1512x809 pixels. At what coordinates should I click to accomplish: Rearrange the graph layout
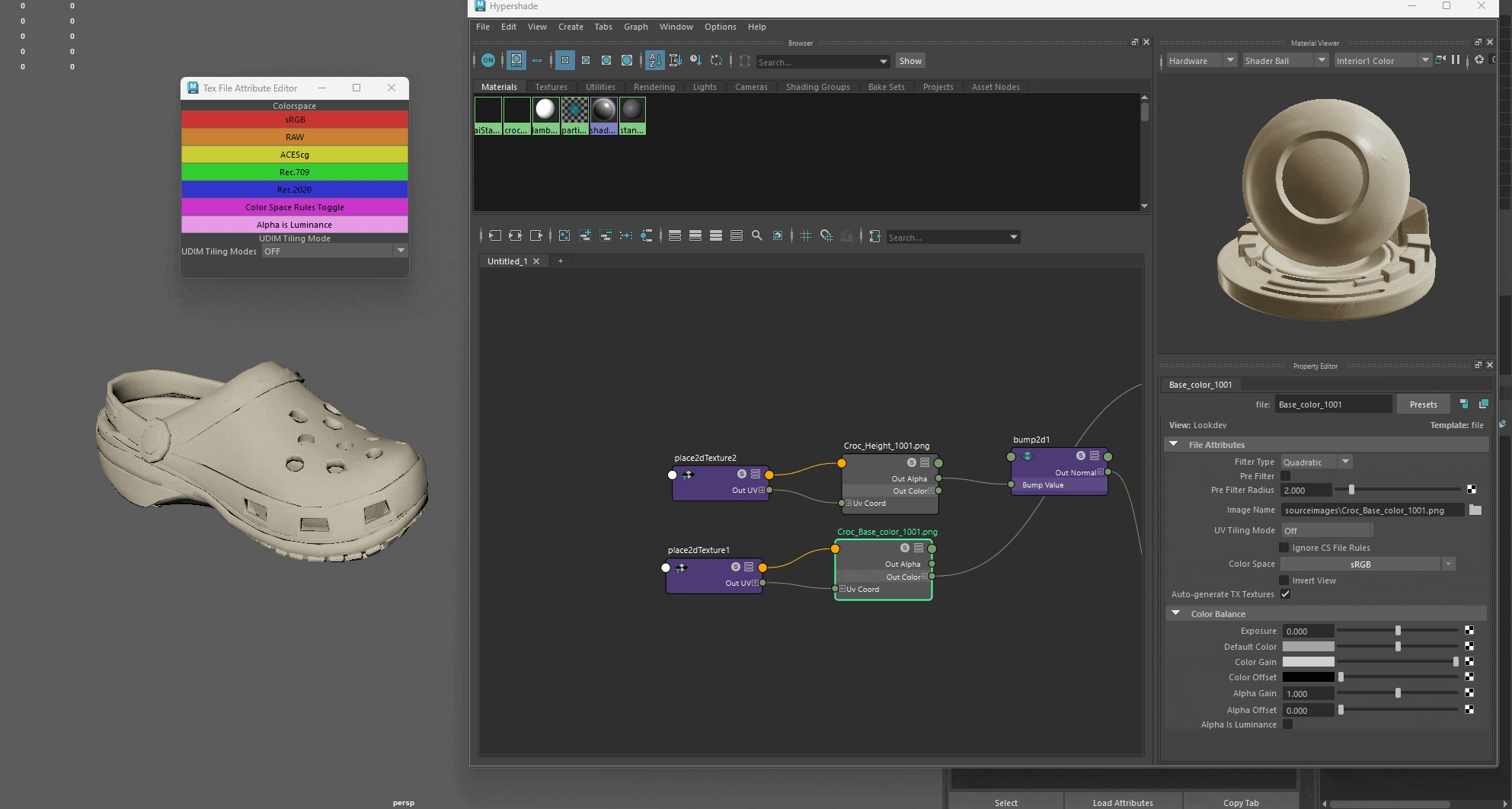[626, 236]
